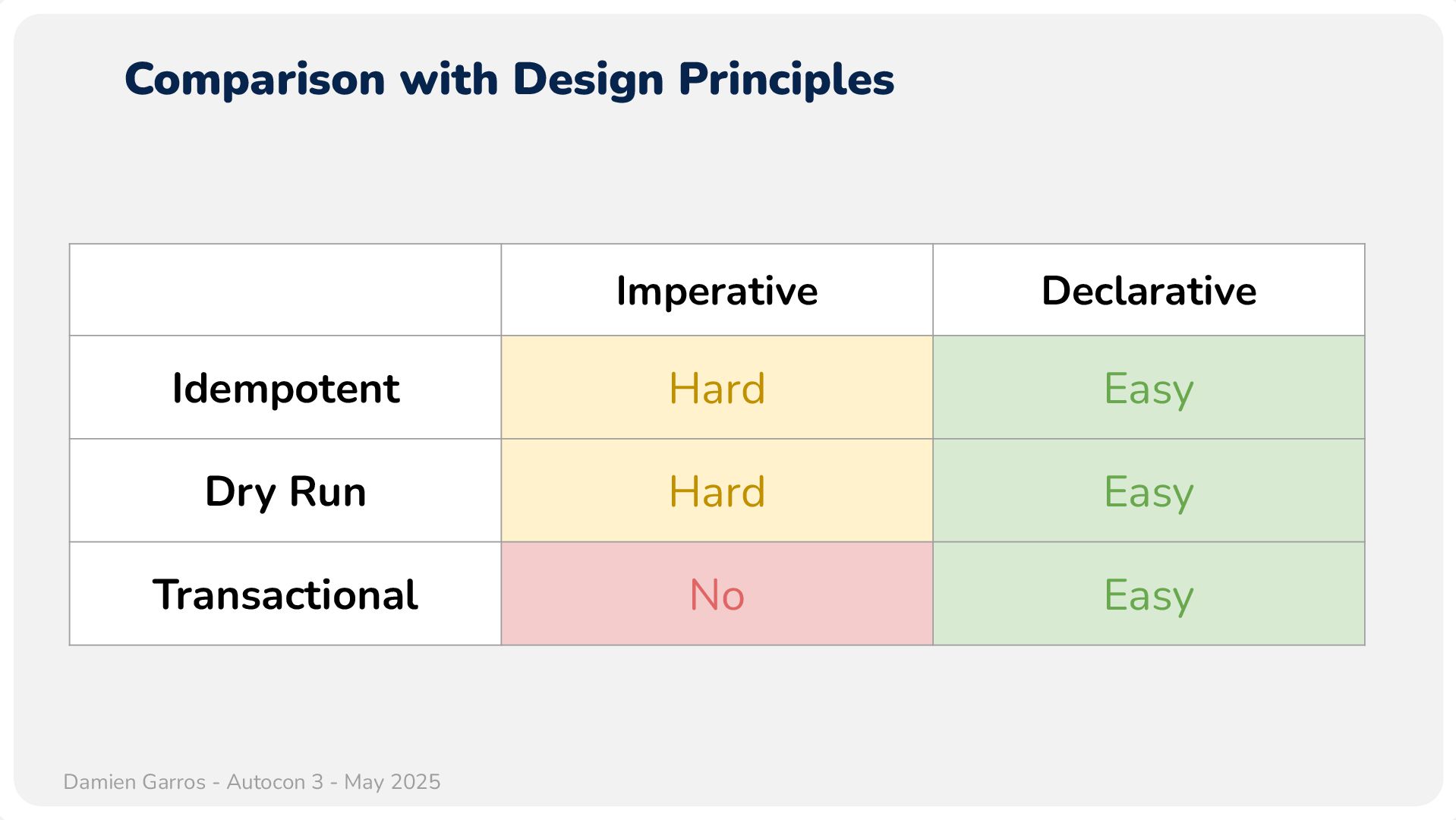Viewport: 1456px width, 820px height.
Task: Click the year 2025 in the footer
Action: [x=414, y=782]
